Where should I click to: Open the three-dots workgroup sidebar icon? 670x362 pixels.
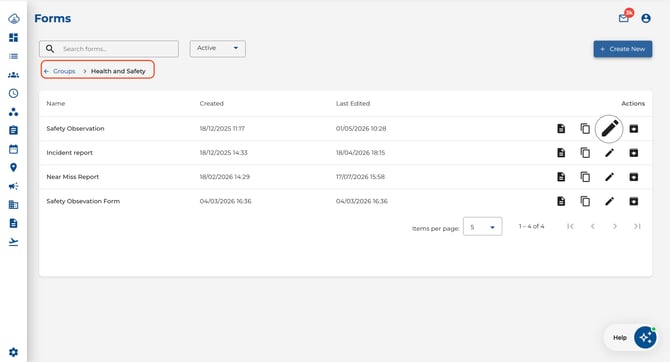(x=14, y=112)
